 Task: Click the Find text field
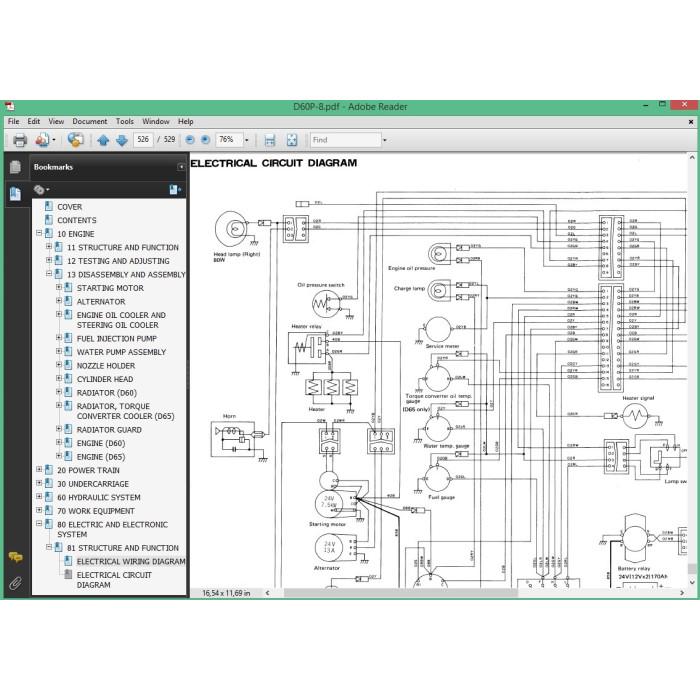(x=346, y=140)
